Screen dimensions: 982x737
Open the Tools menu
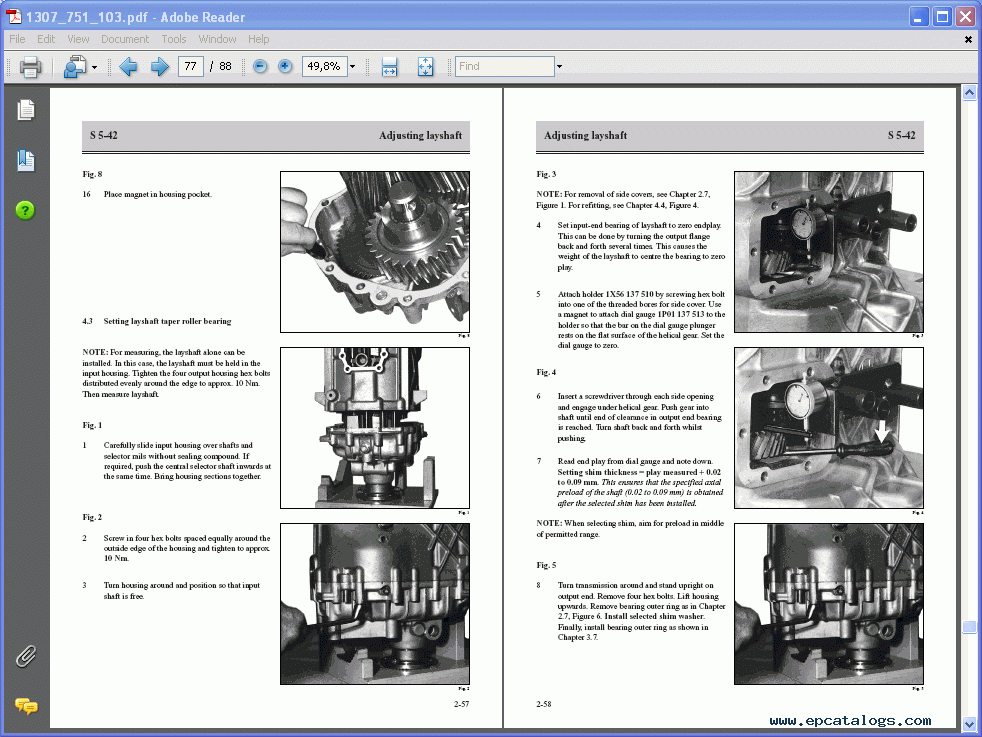coord(174,39)
